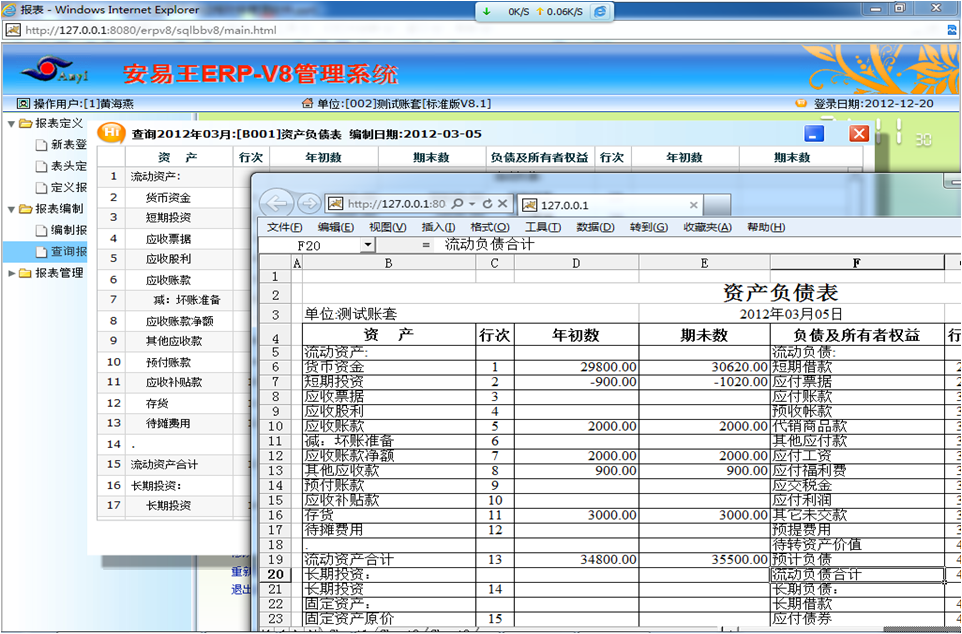Close the 资产负债表 query window with the red X
Viewport: 962px width, 634px height.
[859, 133]
